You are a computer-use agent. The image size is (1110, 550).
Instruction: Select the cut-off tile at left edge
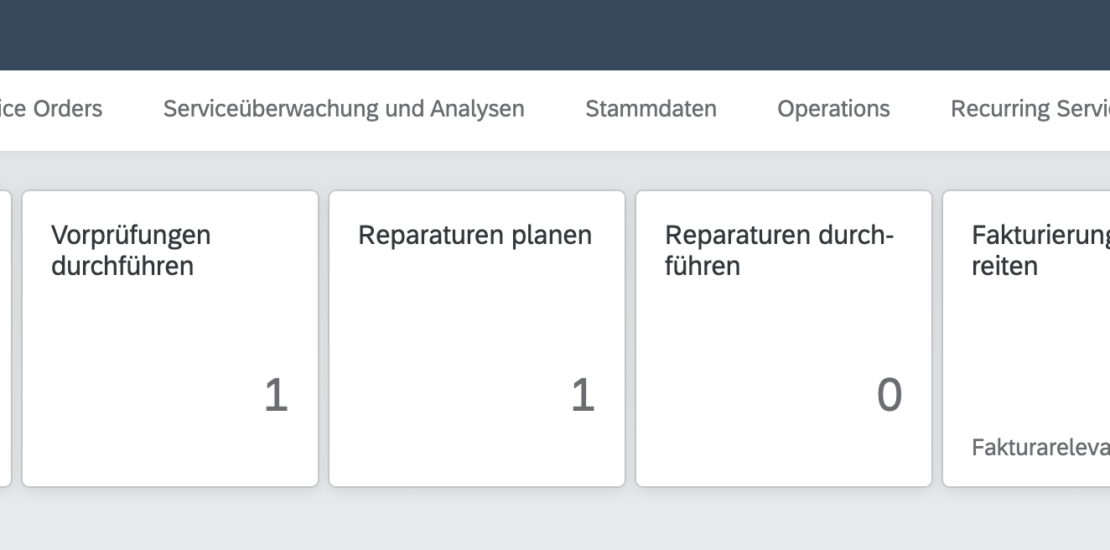(x=5, y=340)
